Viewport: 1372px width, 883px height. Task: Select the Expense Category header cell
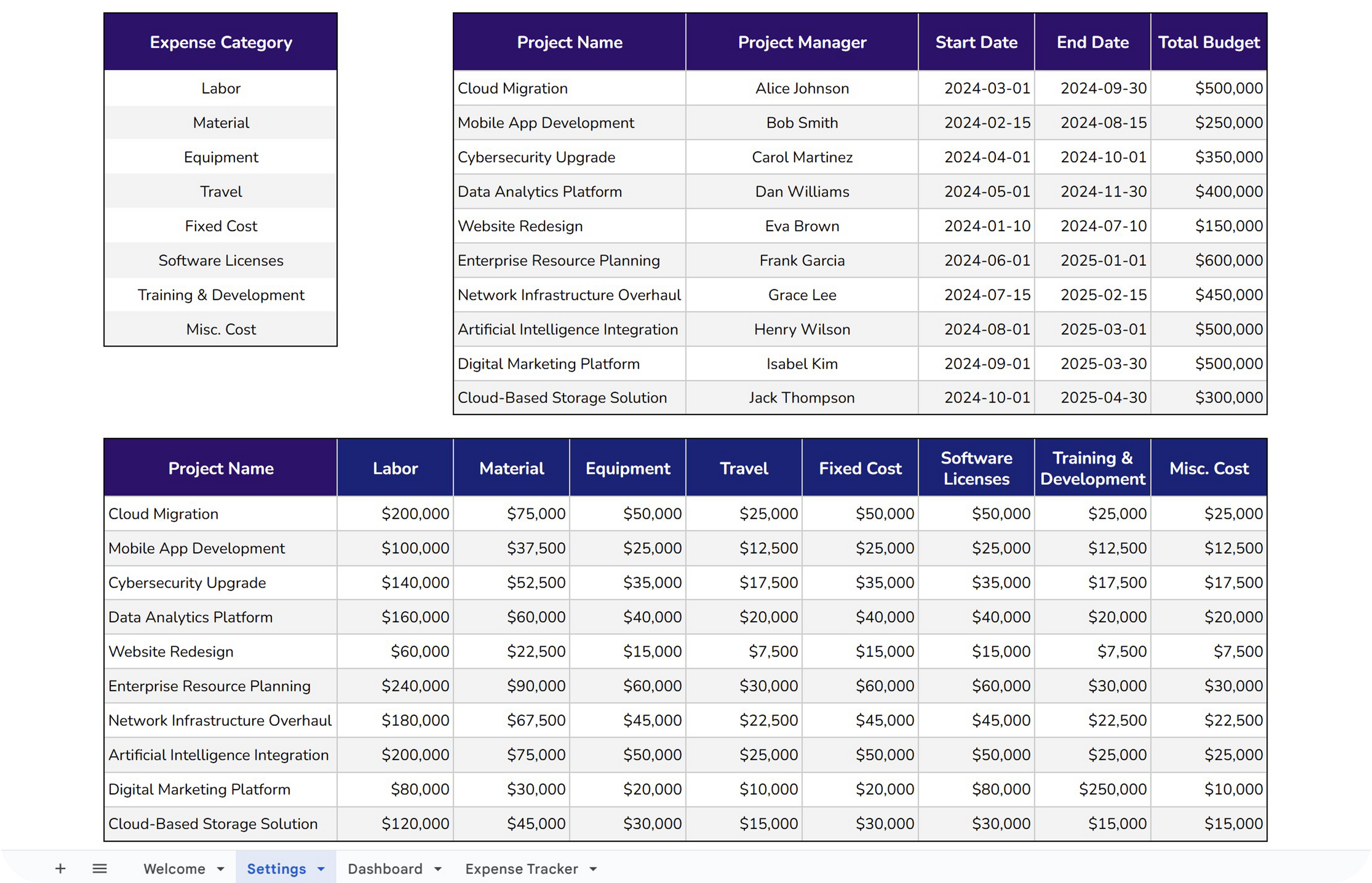coord(221,42)
